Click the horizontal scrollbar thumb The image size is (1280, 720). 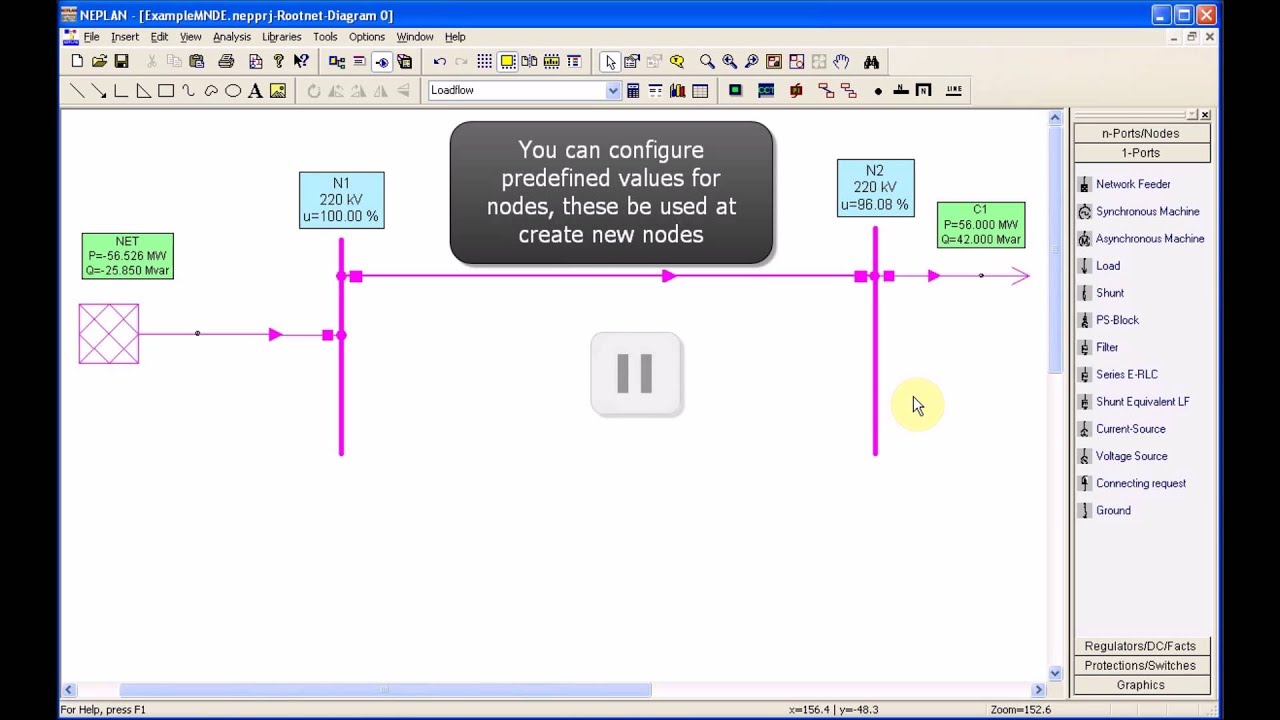click(385, 689)
